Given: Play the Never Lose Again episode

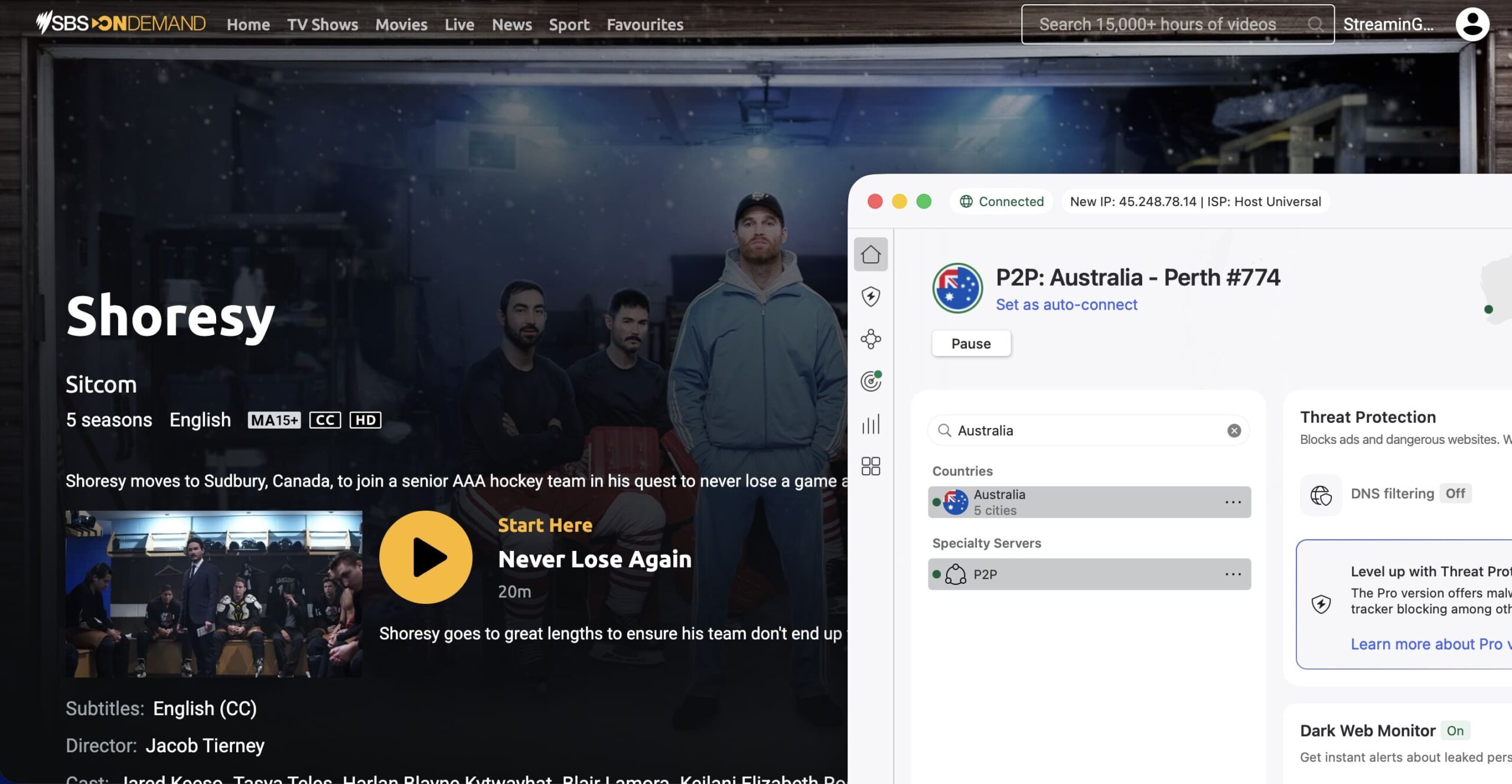Looking at the screenshot, I should tap(426, 557).
